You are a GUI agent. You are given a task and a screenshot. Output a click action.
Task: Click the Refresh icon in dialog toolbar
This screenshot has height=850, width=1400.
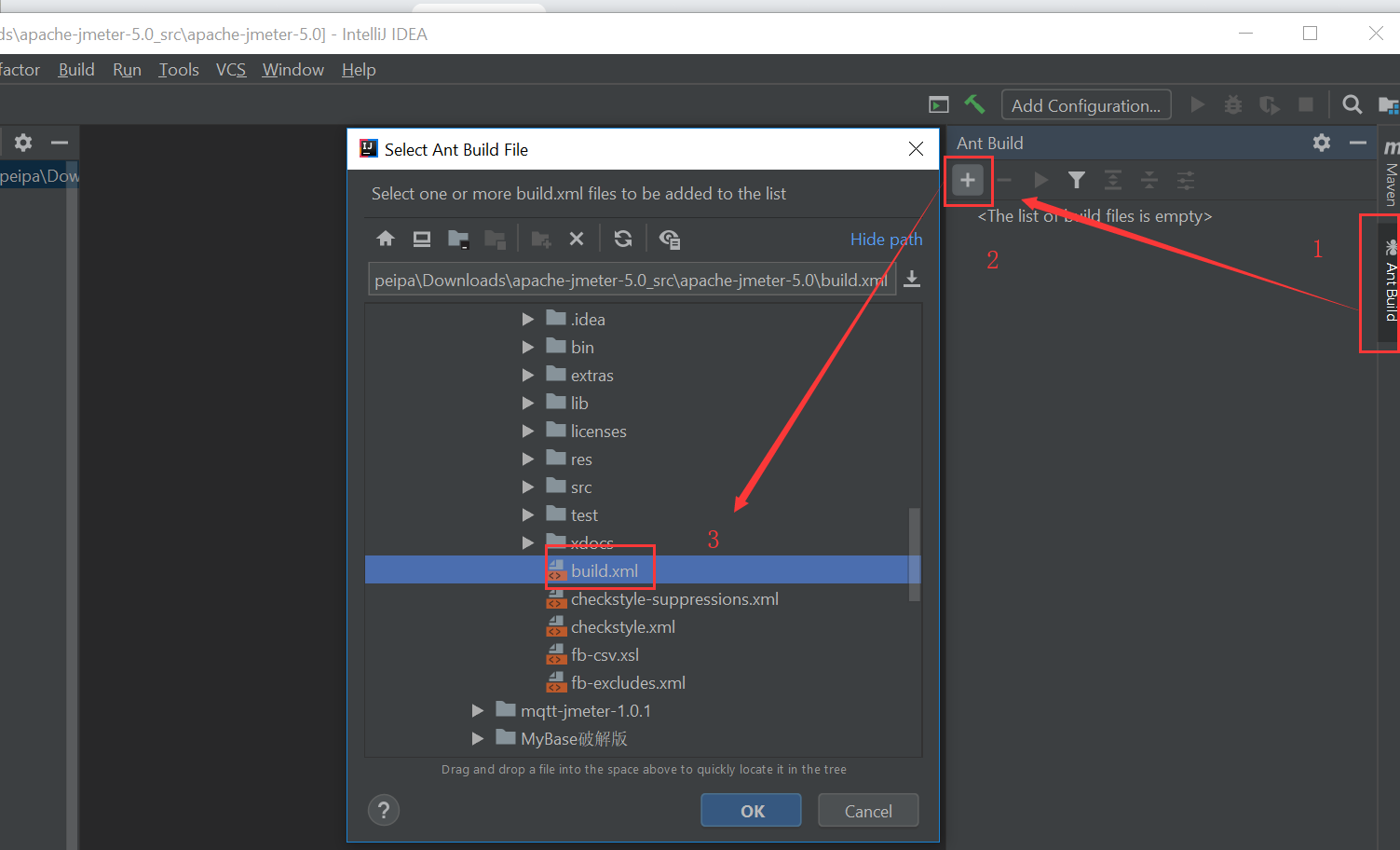click(x=623, y=239)
